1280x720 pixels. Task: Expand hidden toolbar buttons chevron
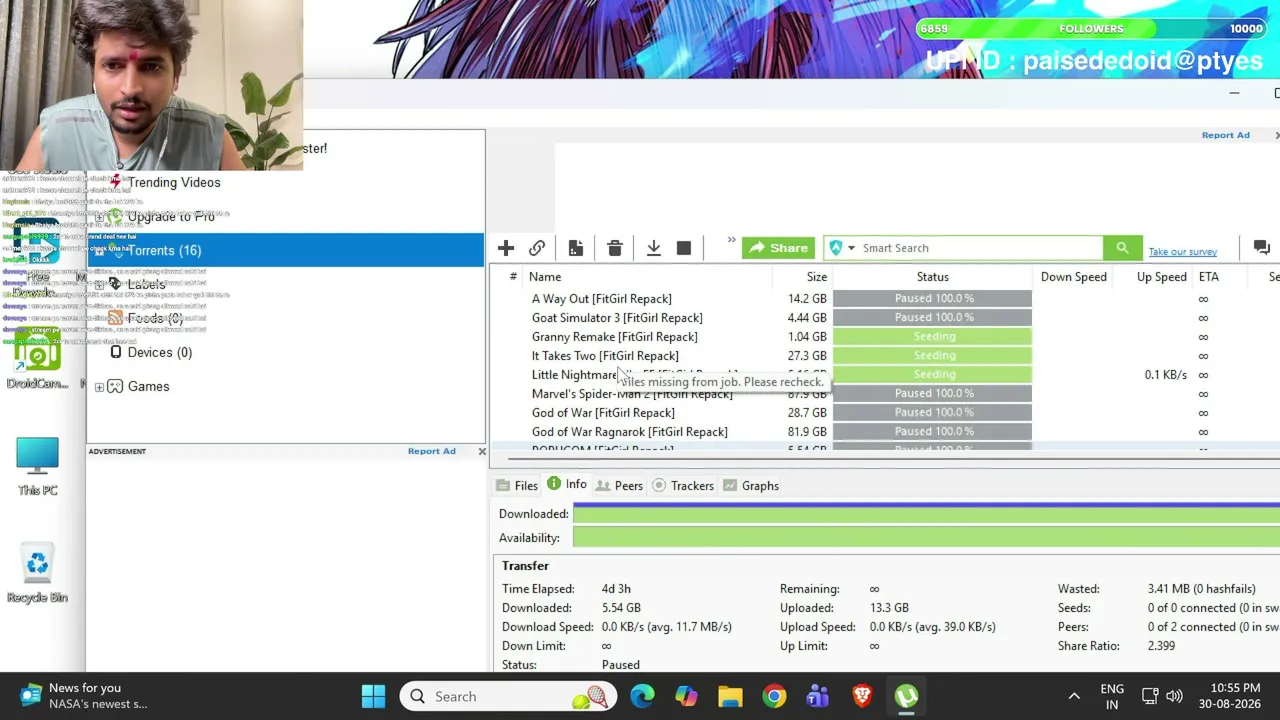[731, 241]
